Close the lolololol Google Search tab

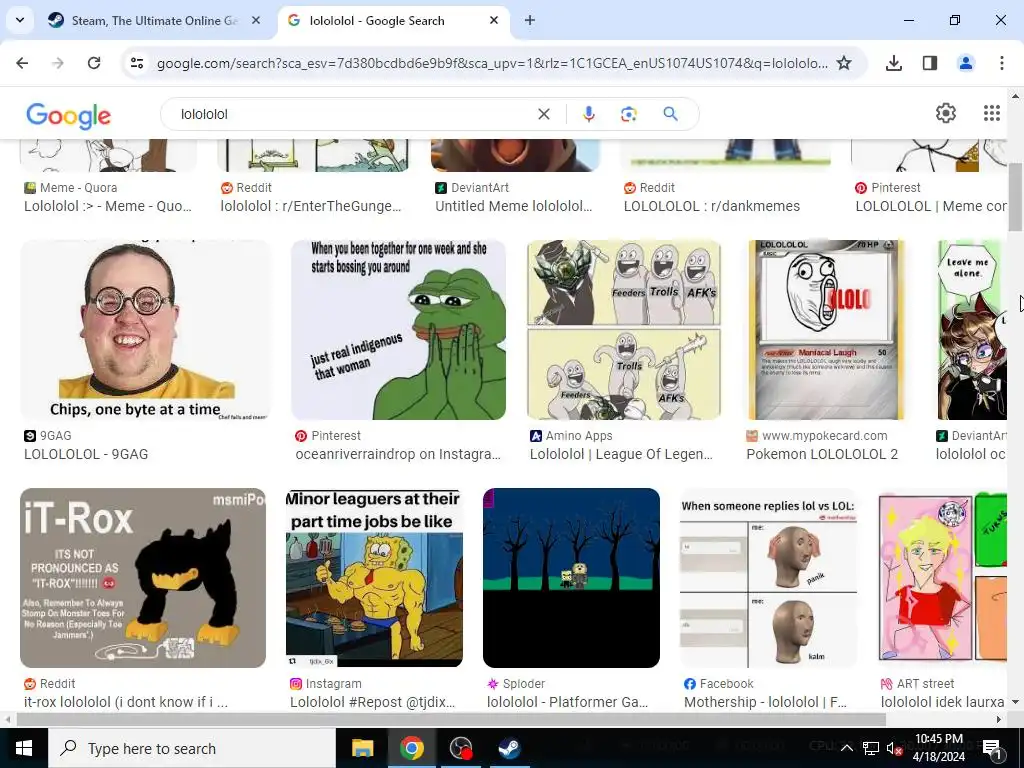tap(494, 20)
